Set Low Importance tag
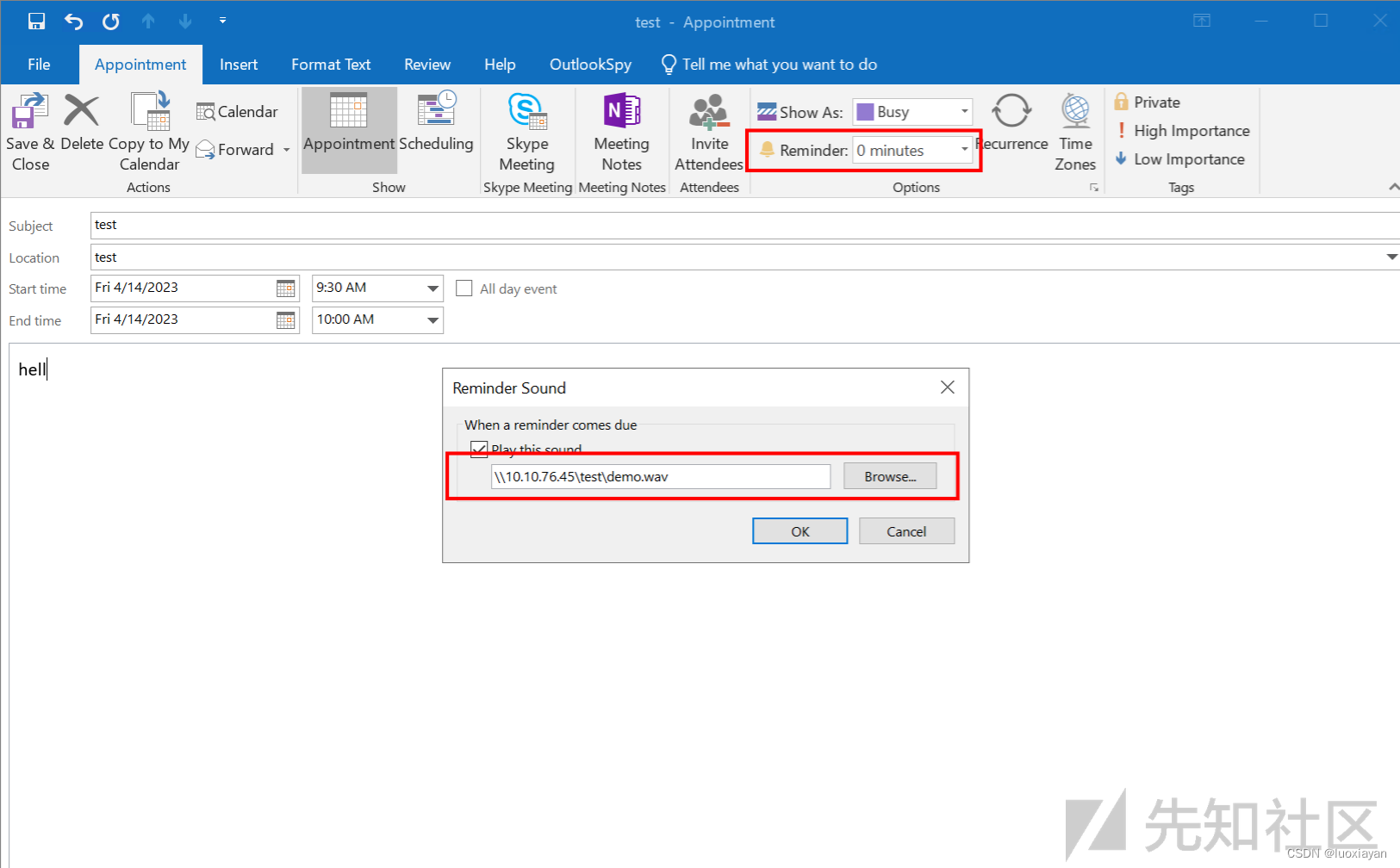Viewport: 1400px width, 868px height. click(1179, 159)
